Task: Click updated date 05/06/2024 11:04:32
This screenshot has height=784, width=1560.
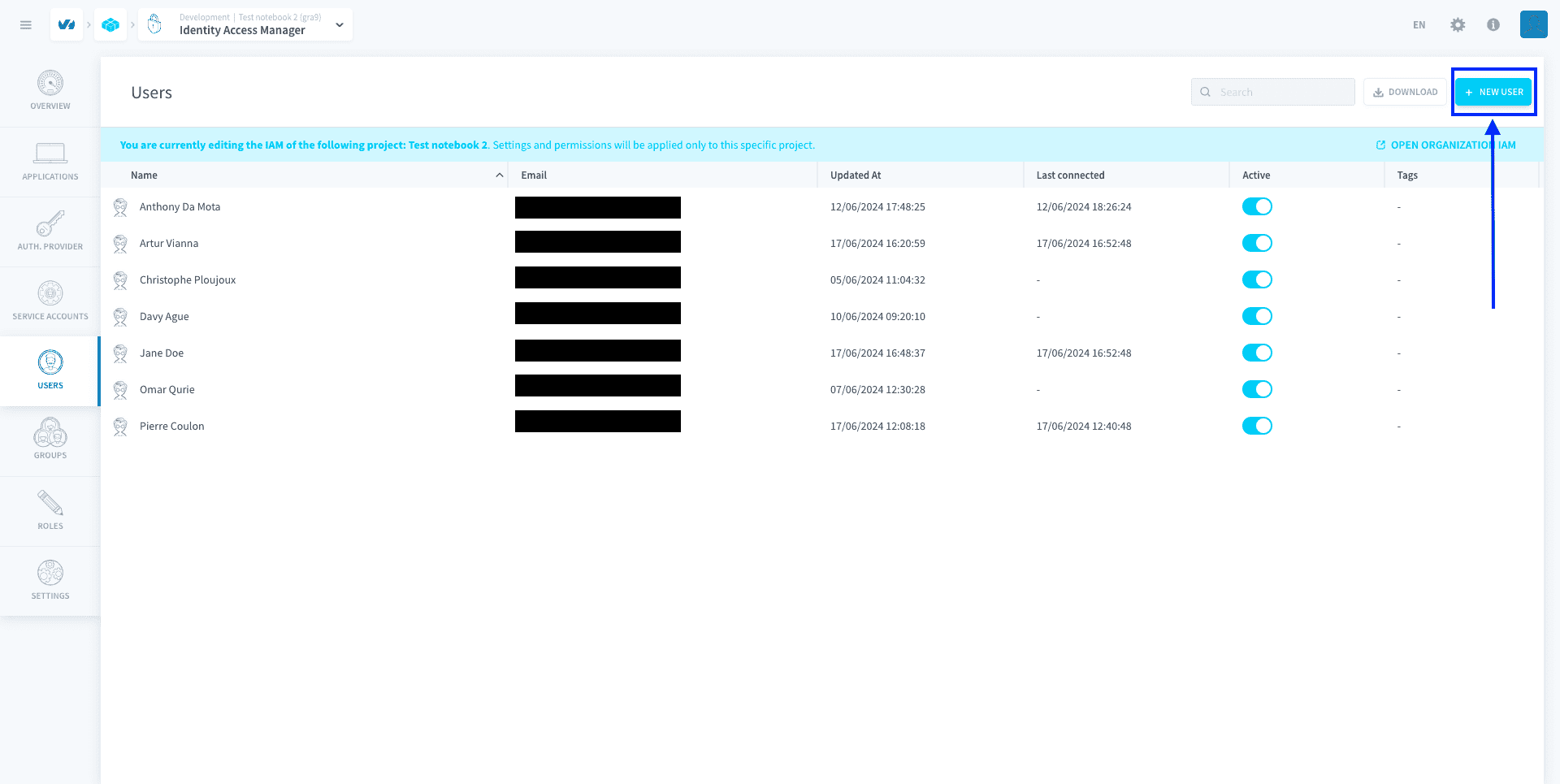Action: [x=877, y=280]
